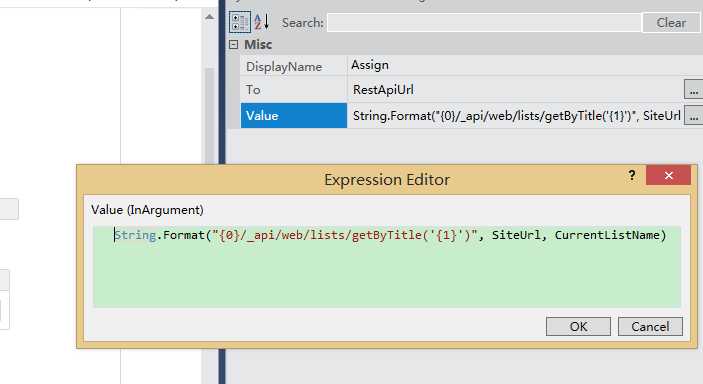Click the Expression Editor title bar

(x=387, y=179)
